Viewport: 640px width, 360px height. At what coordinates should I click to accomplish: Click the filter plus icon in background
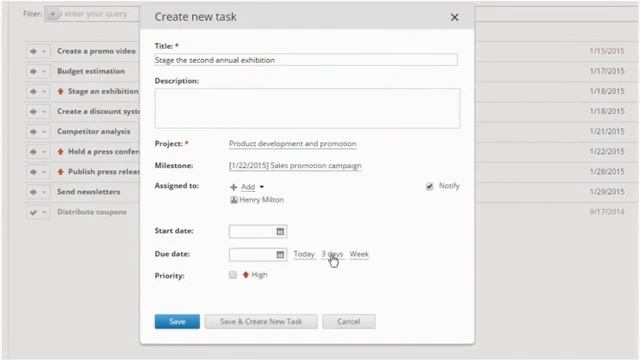point(53,14)
